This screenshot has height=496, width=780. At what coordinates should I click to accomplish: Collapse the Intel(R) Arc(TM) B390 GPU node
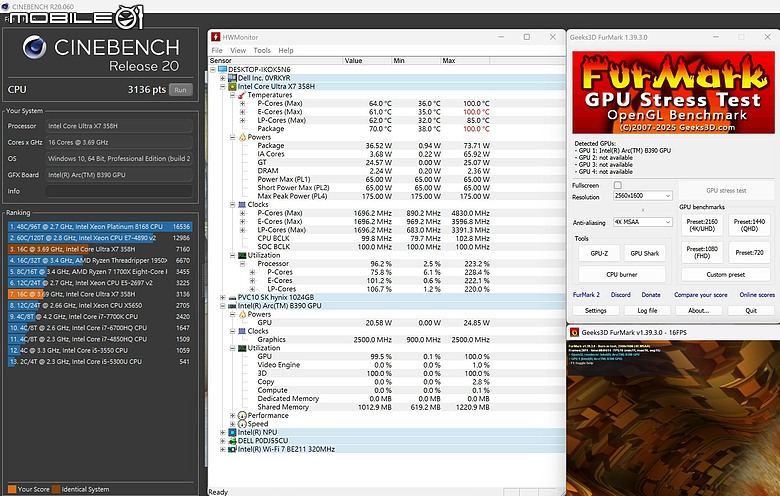click(223, 306)
